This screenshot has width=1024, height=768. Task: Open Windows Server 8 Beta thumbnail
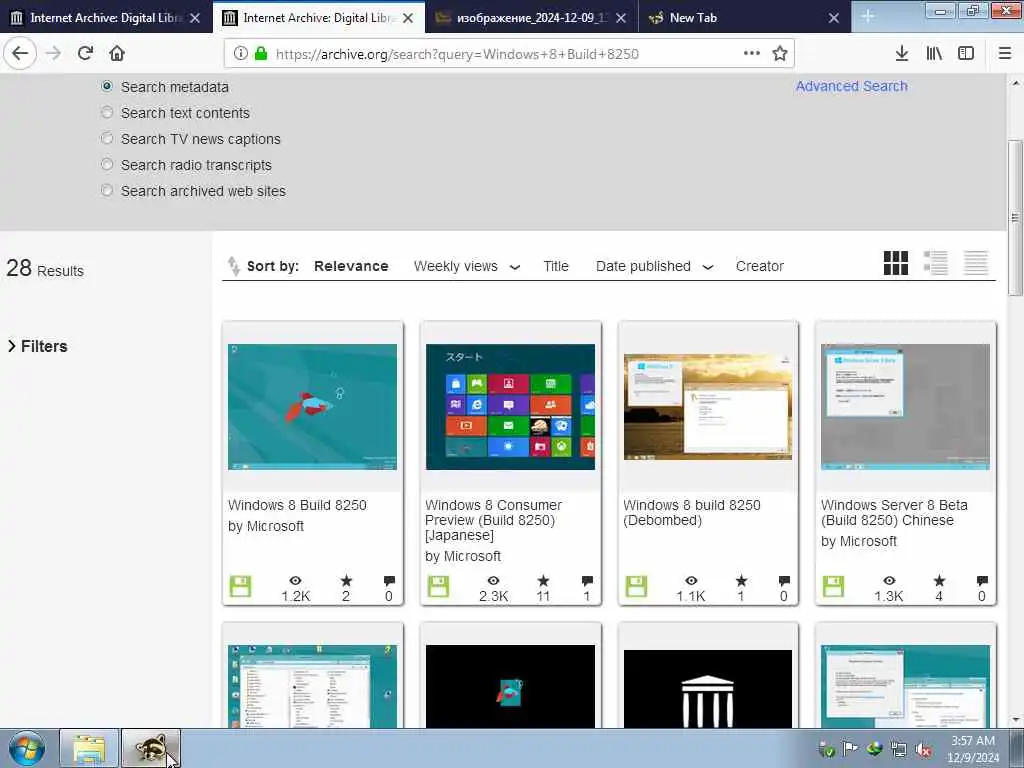[905, 406]
